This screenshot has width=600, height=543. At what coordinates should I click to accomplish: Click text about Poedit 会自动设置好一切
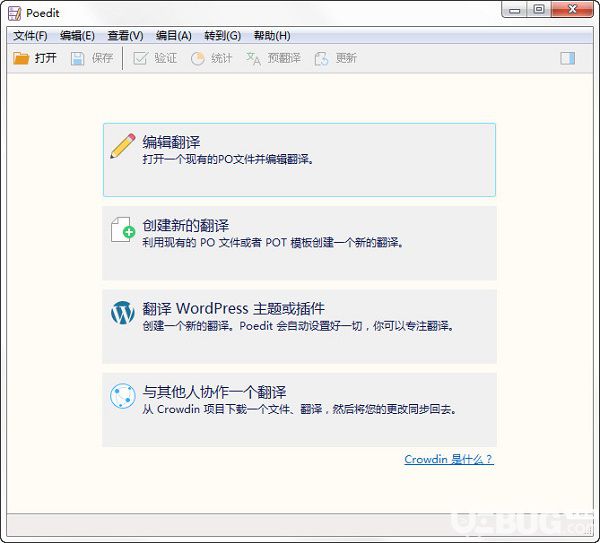coord(298,326)
